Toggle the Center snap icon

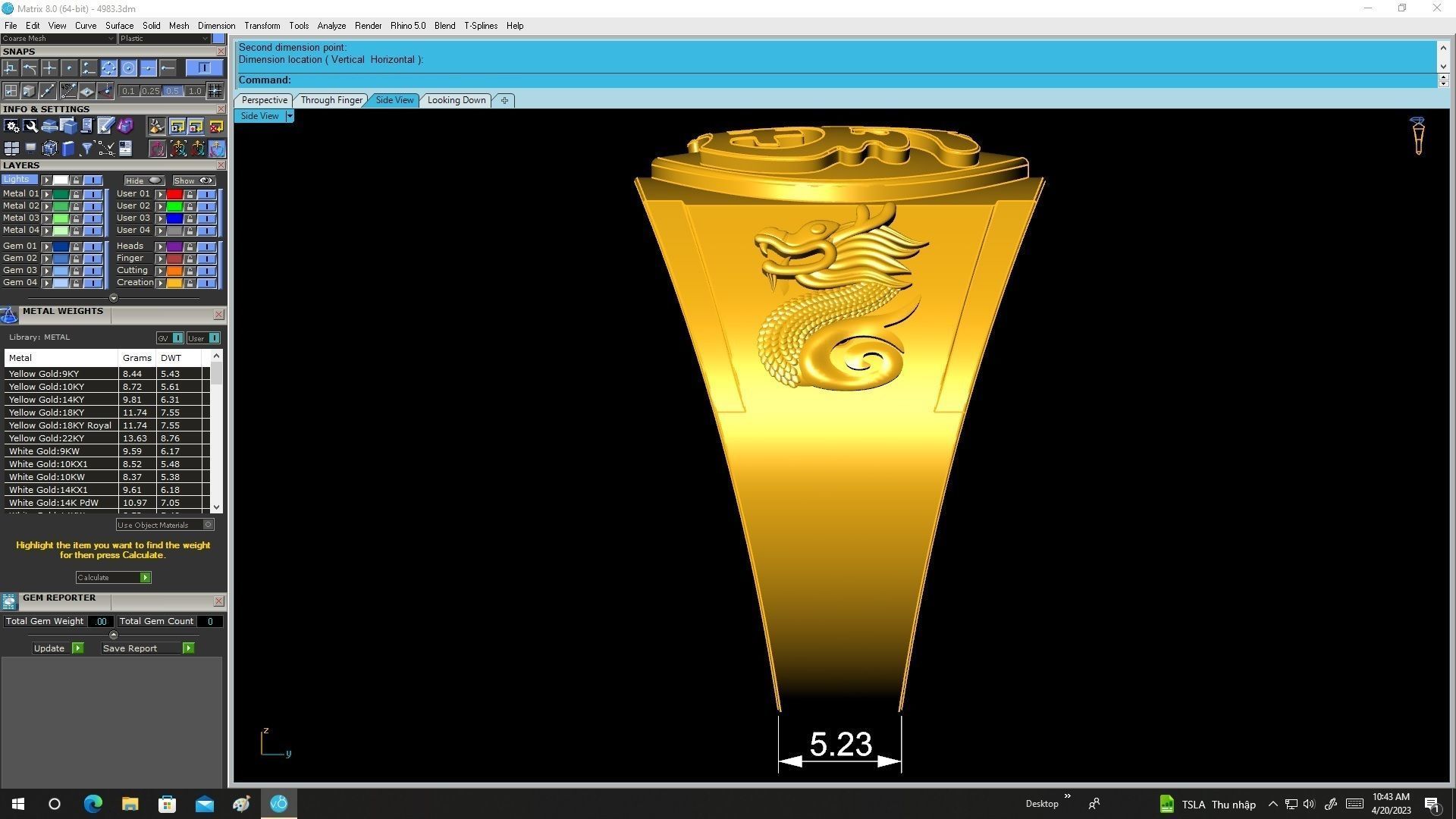(x=128, y=68)
